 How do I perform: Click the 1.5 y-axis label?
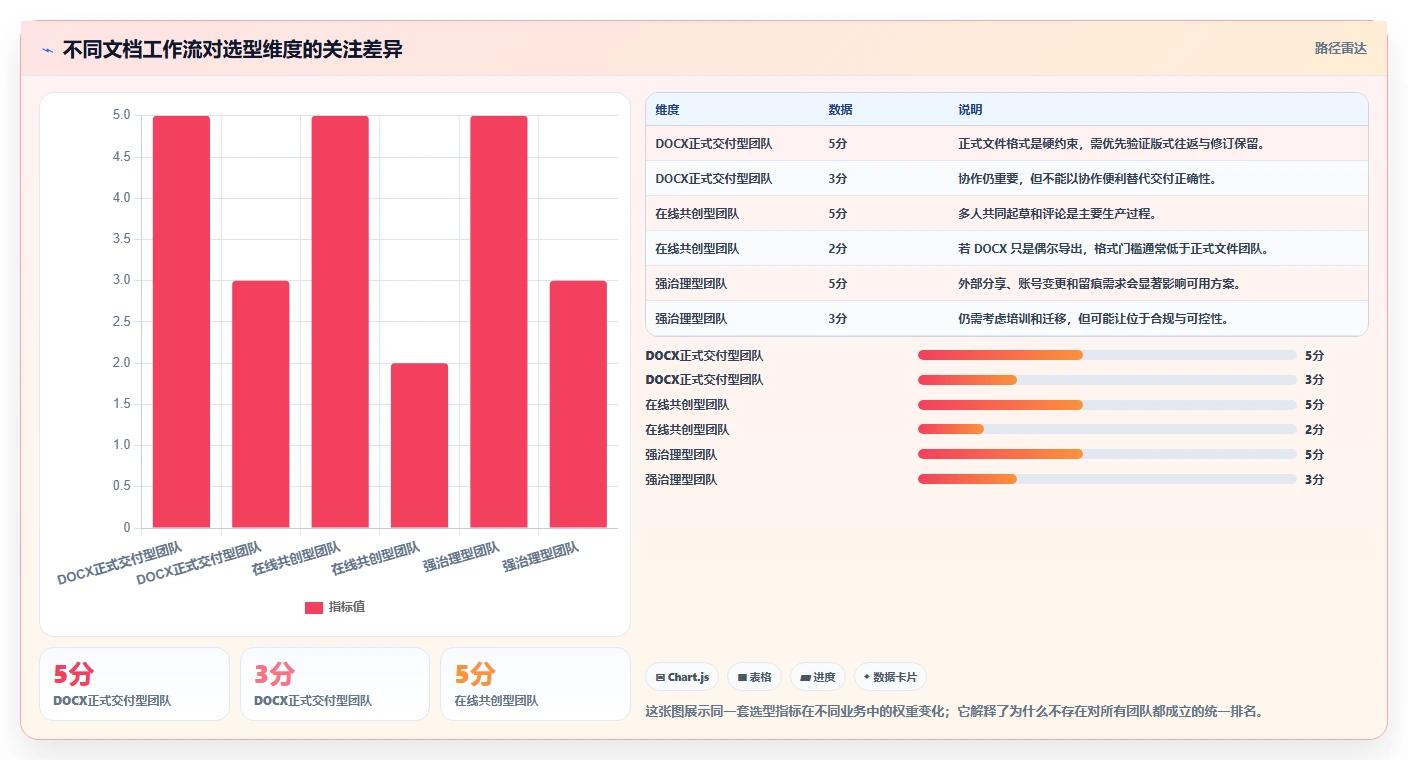[122, 404]
